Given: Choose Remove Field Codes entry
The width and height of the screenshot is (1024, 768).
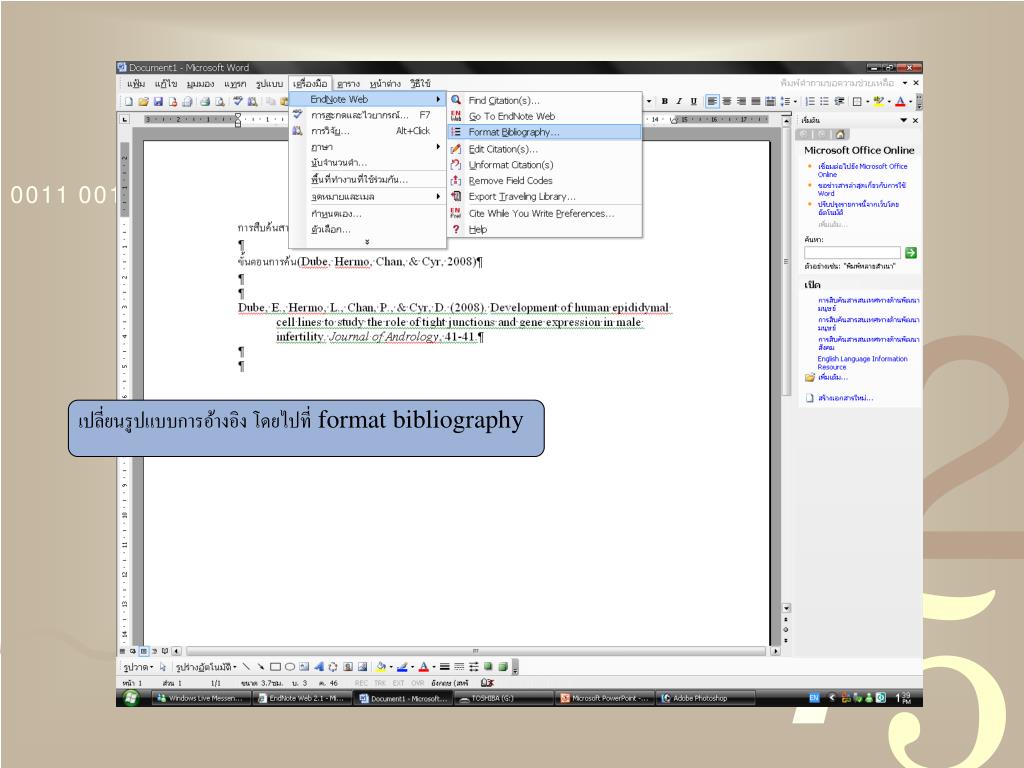Looking at the screenshot, I should pos(545,180).
